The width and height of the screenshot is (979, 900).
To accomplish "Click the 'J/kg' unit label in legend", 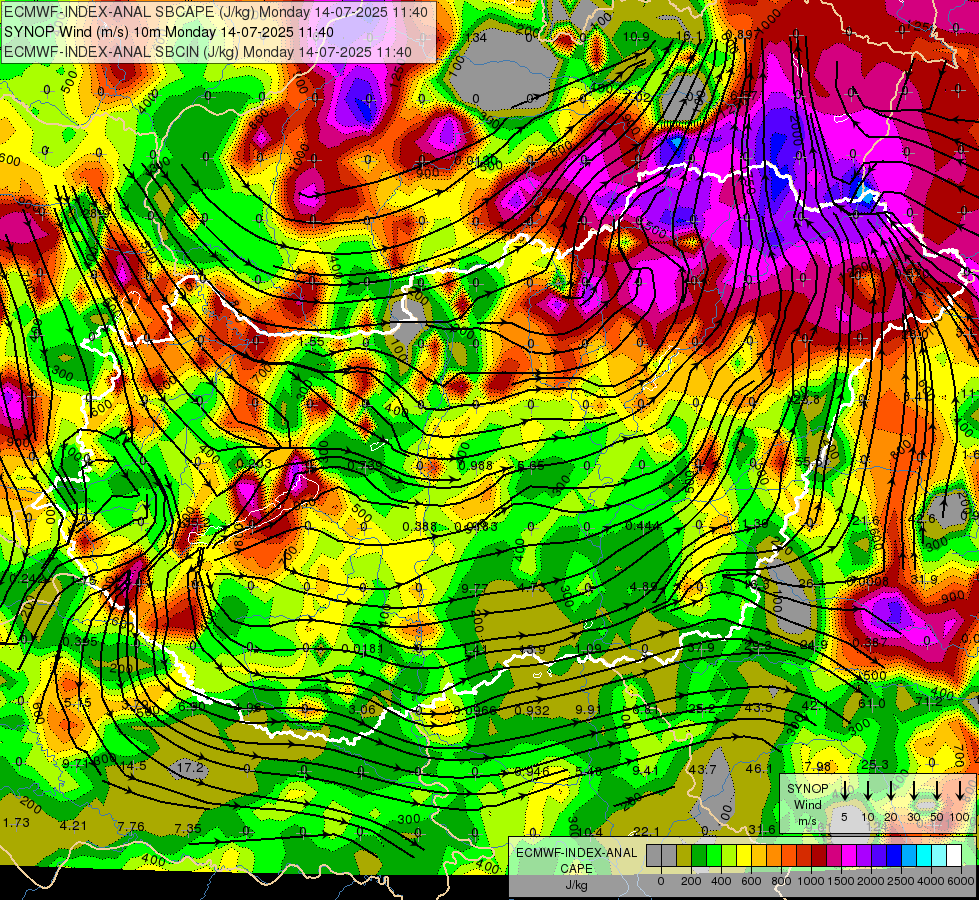I will 576,885.
